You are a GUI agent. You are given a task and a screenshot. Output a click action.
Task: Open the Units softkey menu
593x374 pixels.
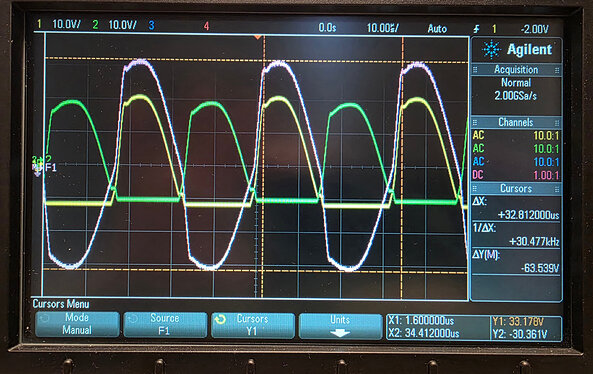340,326
